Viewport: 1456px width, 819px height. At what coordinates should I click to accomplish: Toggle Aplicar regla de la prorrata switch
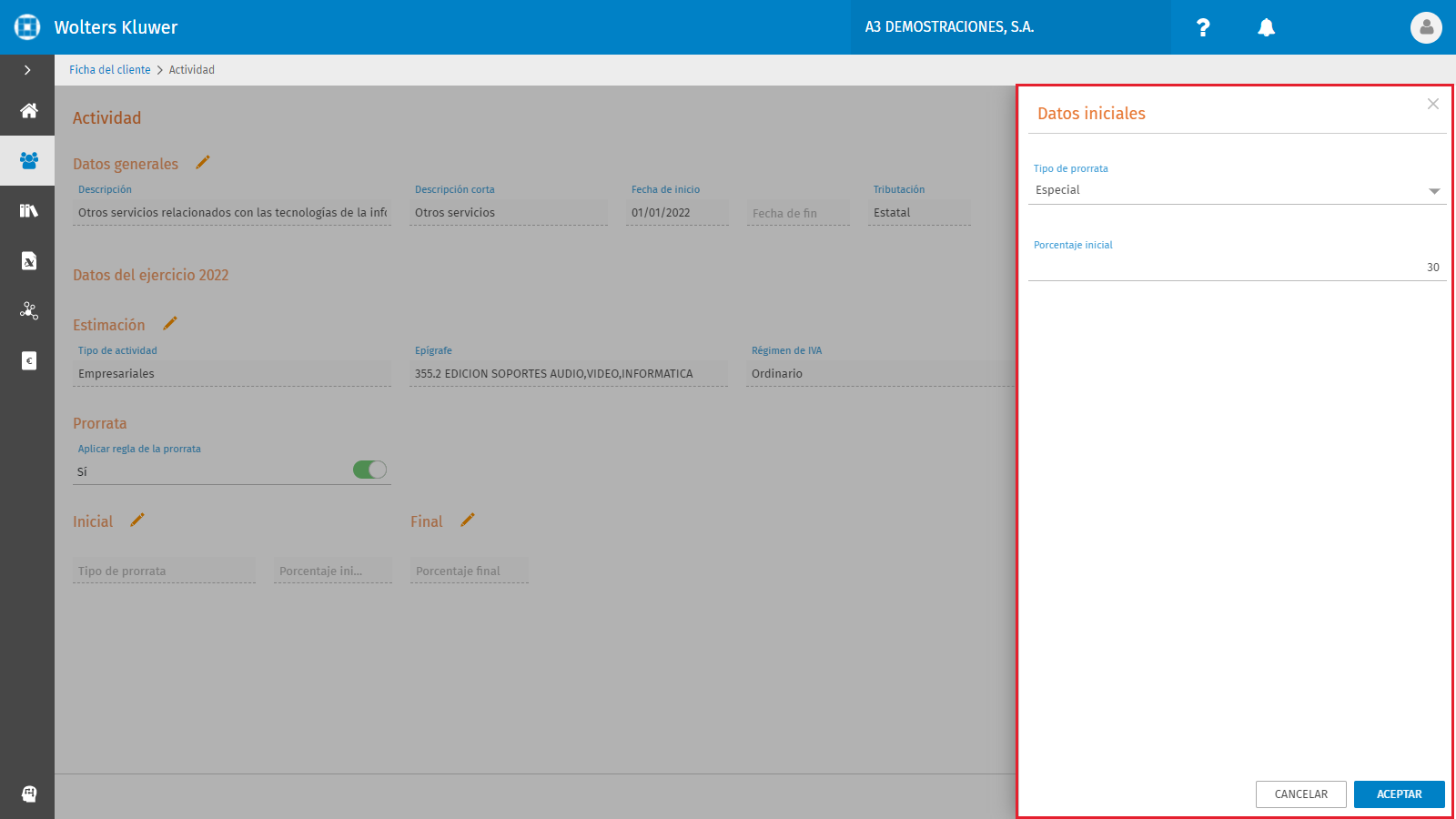click(369, 470)
